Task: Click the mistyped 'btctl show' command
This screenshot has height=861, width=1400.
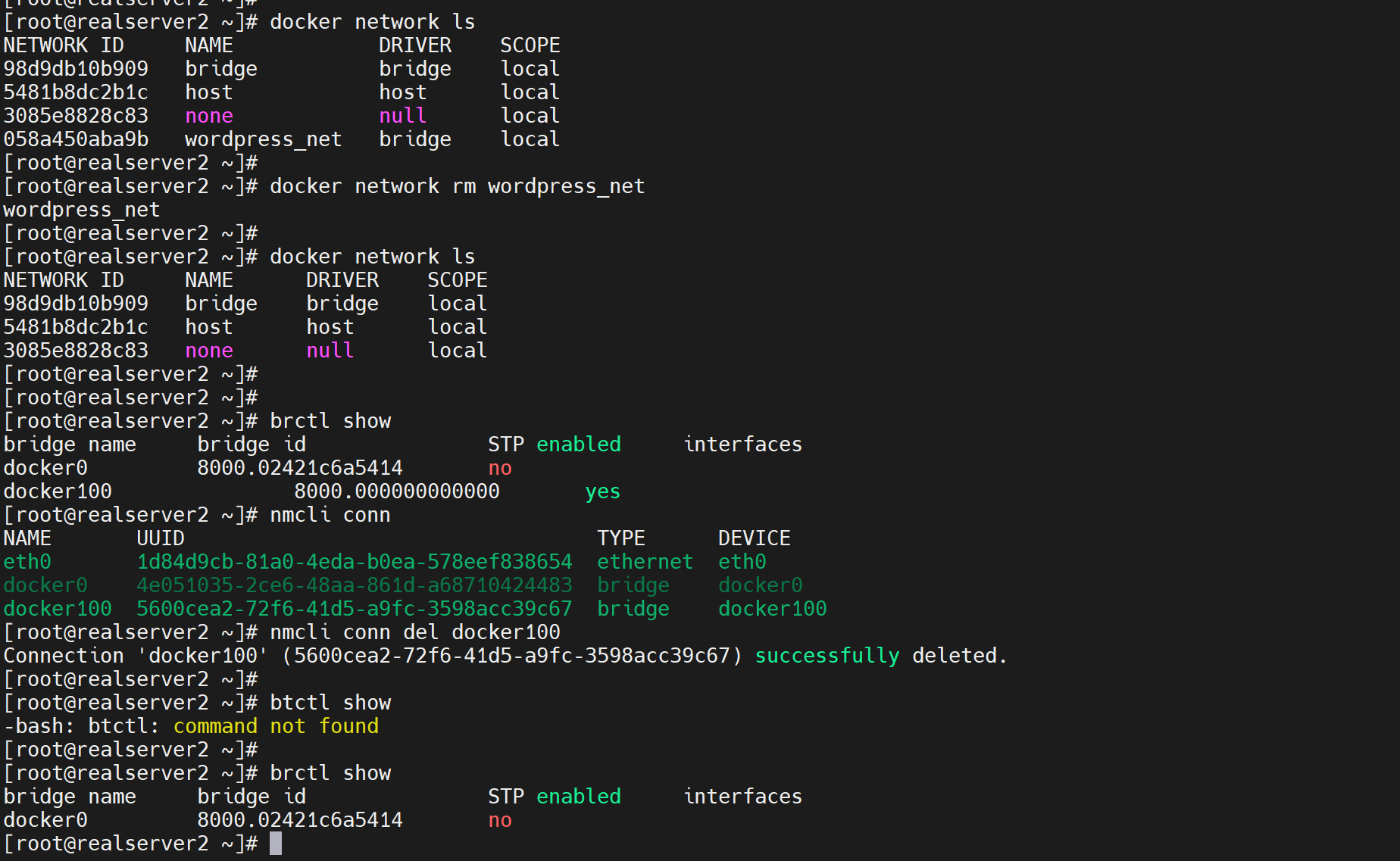Action: pos(330,703)
